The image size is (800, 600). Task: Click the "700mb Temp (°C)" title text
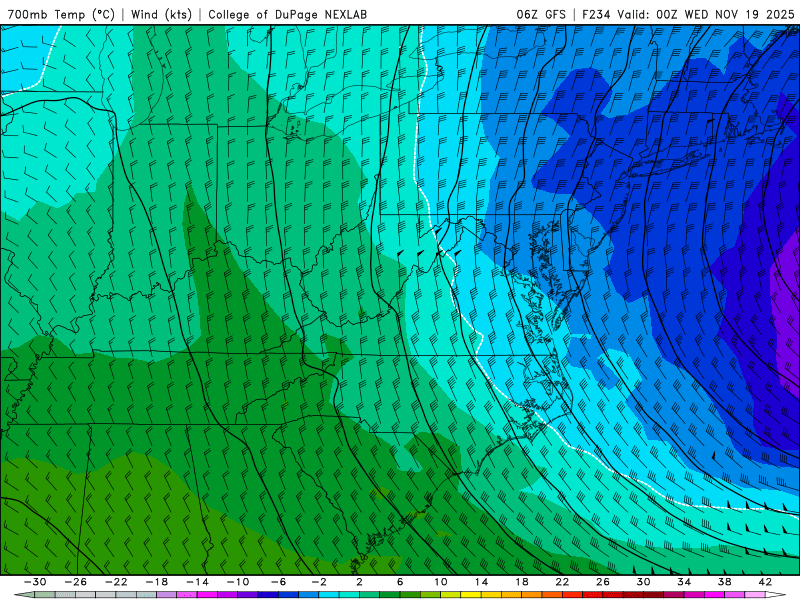tap(61, 15)
